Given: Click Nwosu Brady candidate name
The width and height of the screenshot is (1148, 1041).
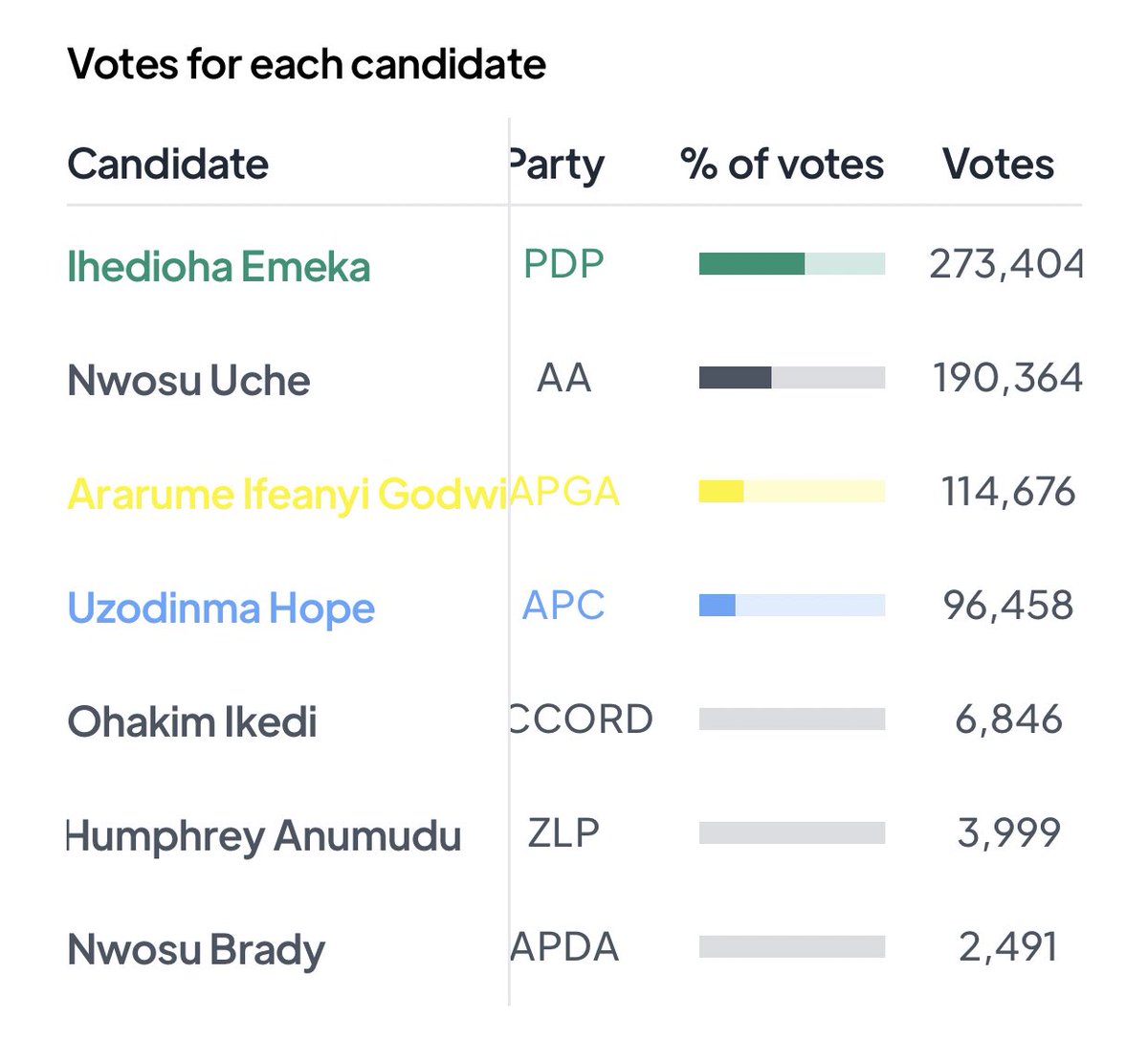Looking at the screenshot, I should pos(196,950).
